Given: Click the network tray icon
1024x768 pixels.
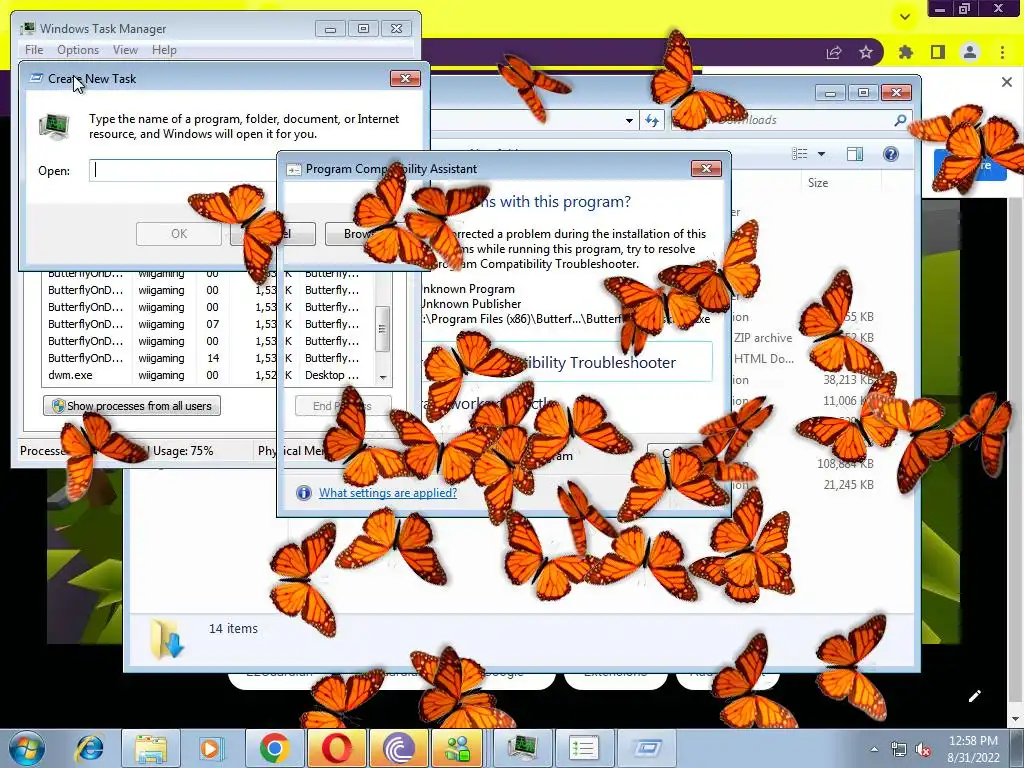Looking at the screenshot, I should 899,749.
